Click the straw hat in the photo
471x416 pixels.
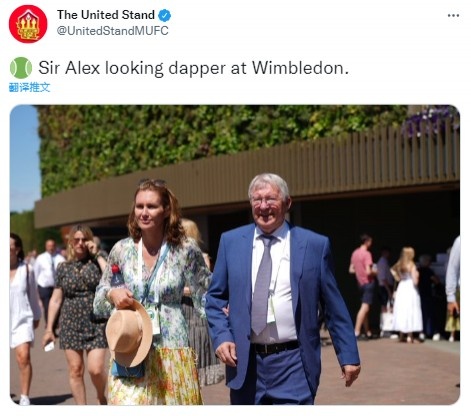129,333
